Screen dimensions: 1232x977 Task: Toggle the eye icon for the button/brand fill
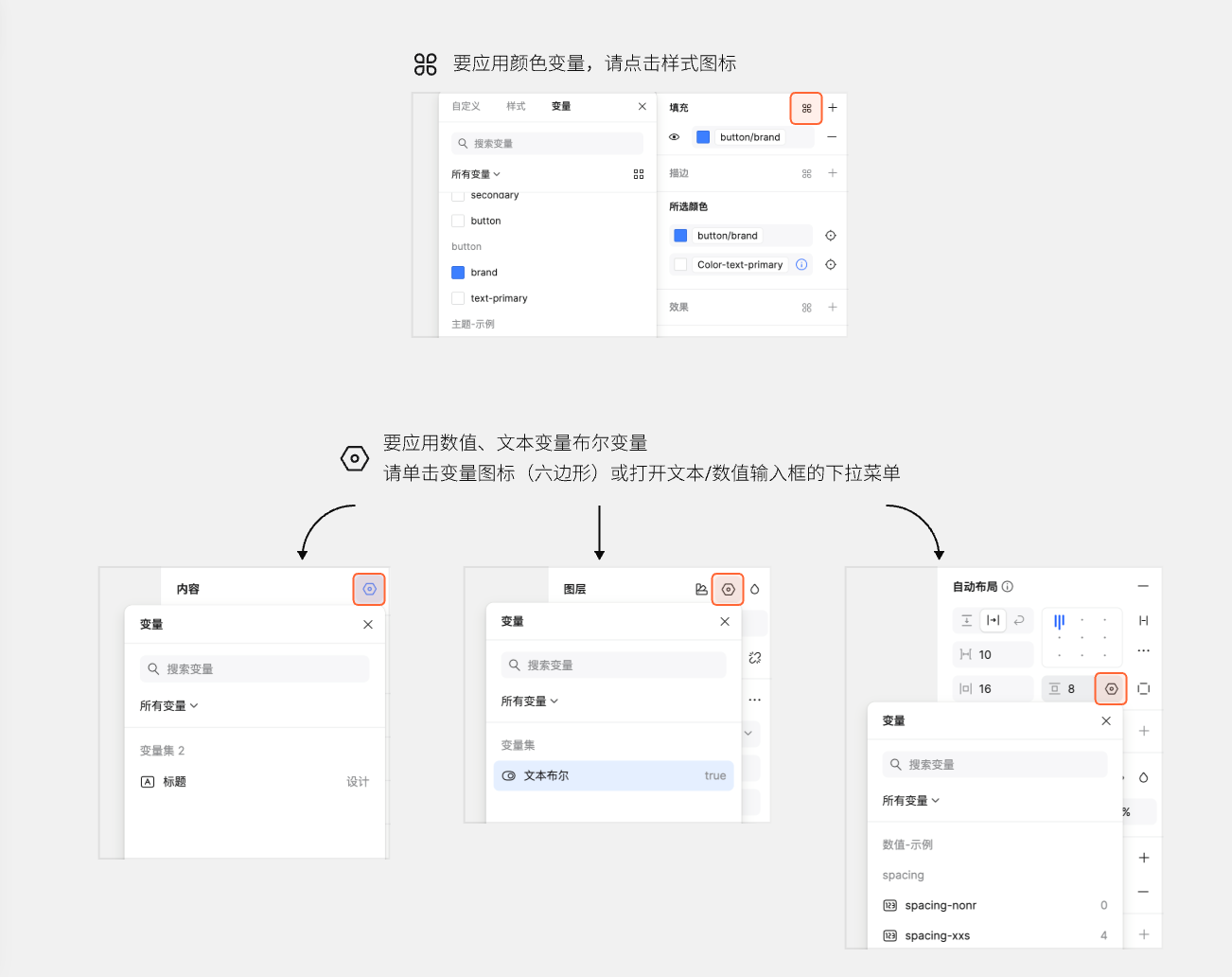click(675, 137)
